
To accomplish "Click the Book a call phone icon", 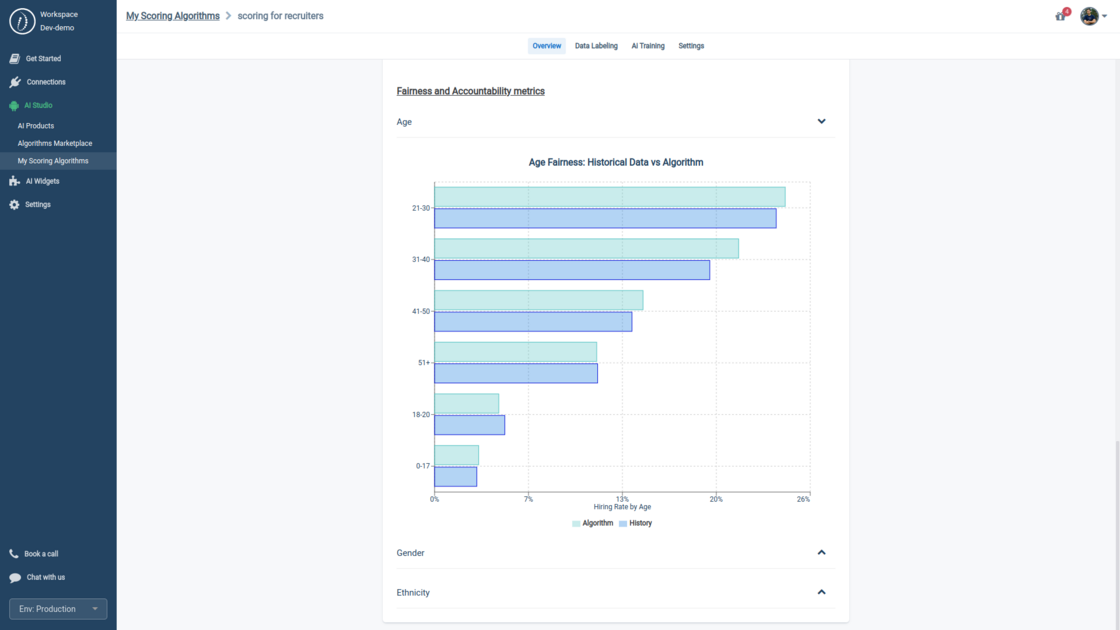I will coord(14,554).
